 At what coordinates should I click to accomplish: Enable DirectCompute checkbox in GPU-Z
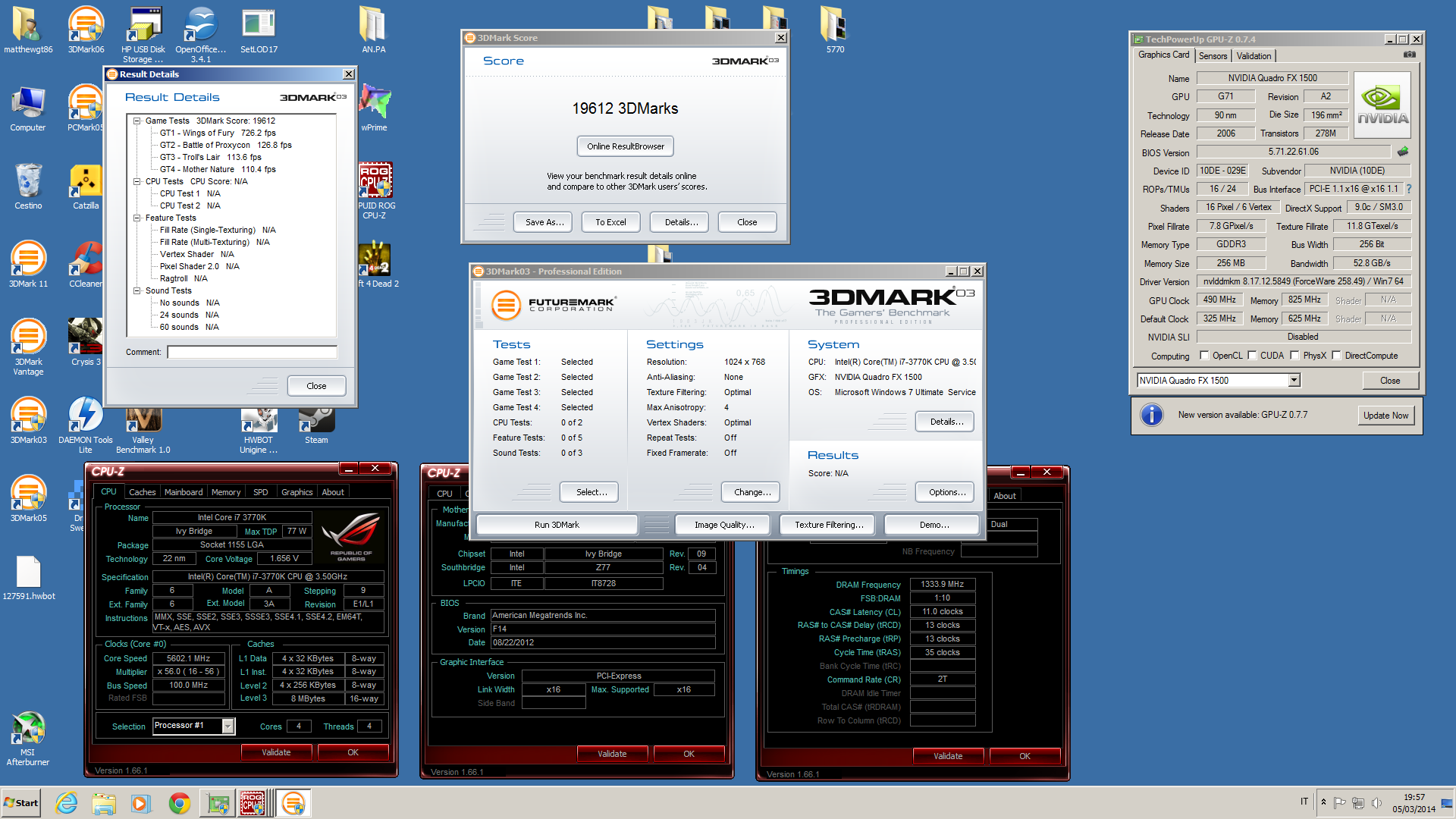point(1336,356)
